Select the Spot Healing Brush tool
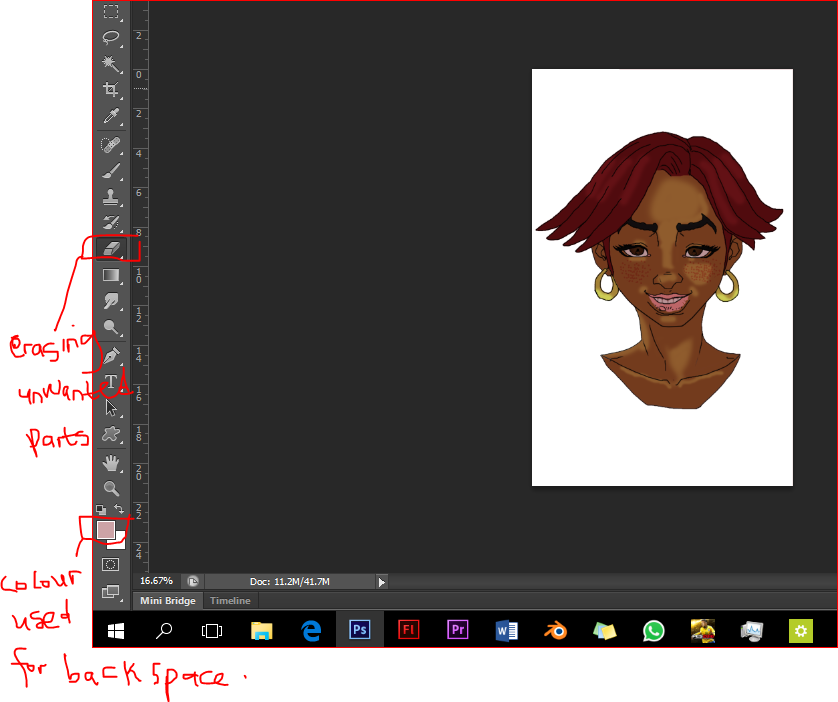The image size is (838, 702). [x=111, y=145]
